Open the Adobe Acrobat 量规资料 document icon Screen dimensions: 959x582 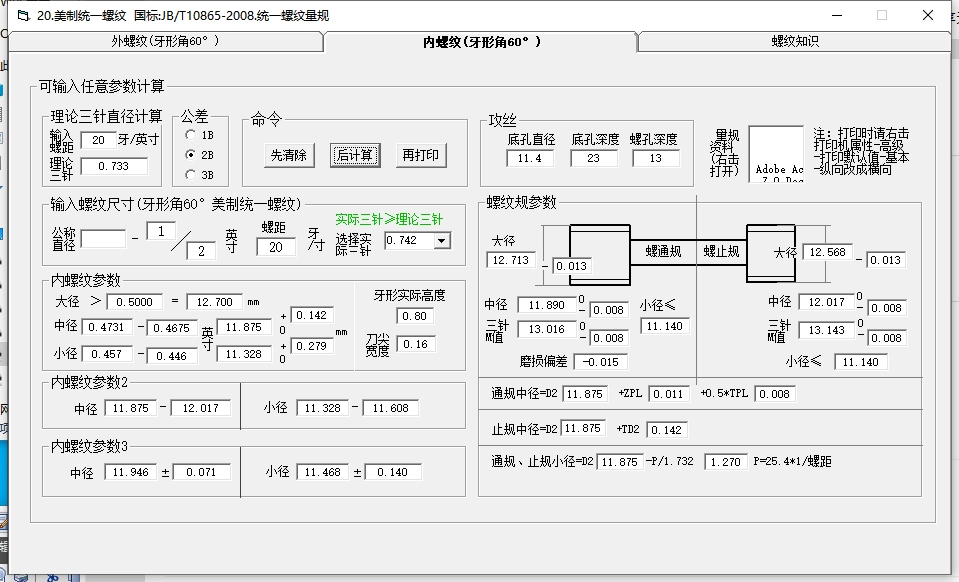point(776,153)
